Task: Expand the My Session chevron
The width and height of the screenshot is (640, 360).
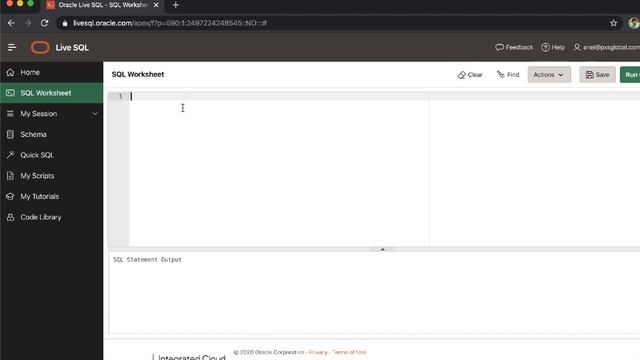Action: click(95, 114)
